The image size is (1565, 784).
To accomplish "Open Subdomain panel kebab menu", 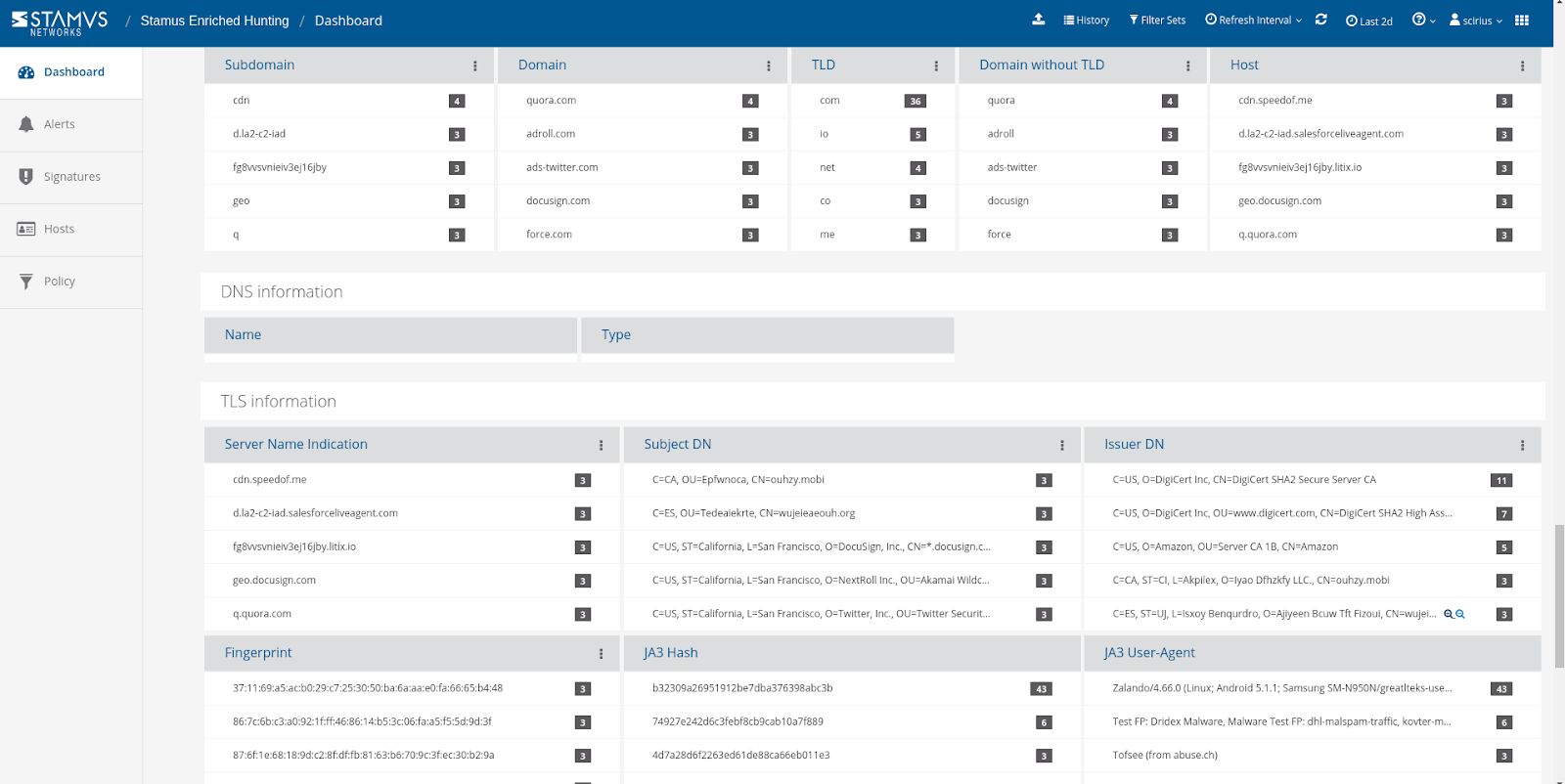I will [475, 65].
